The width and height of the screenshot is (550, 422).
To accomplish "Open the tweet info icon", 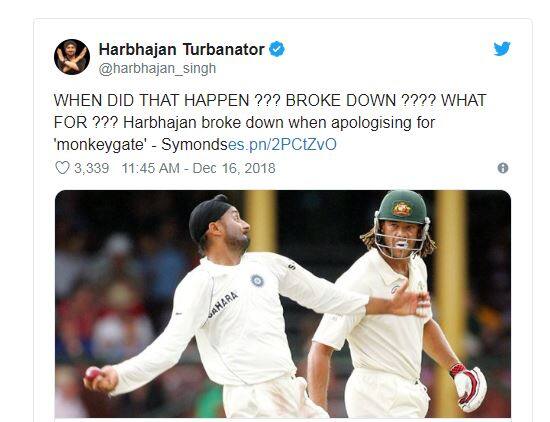I will (x=503, y=168).
